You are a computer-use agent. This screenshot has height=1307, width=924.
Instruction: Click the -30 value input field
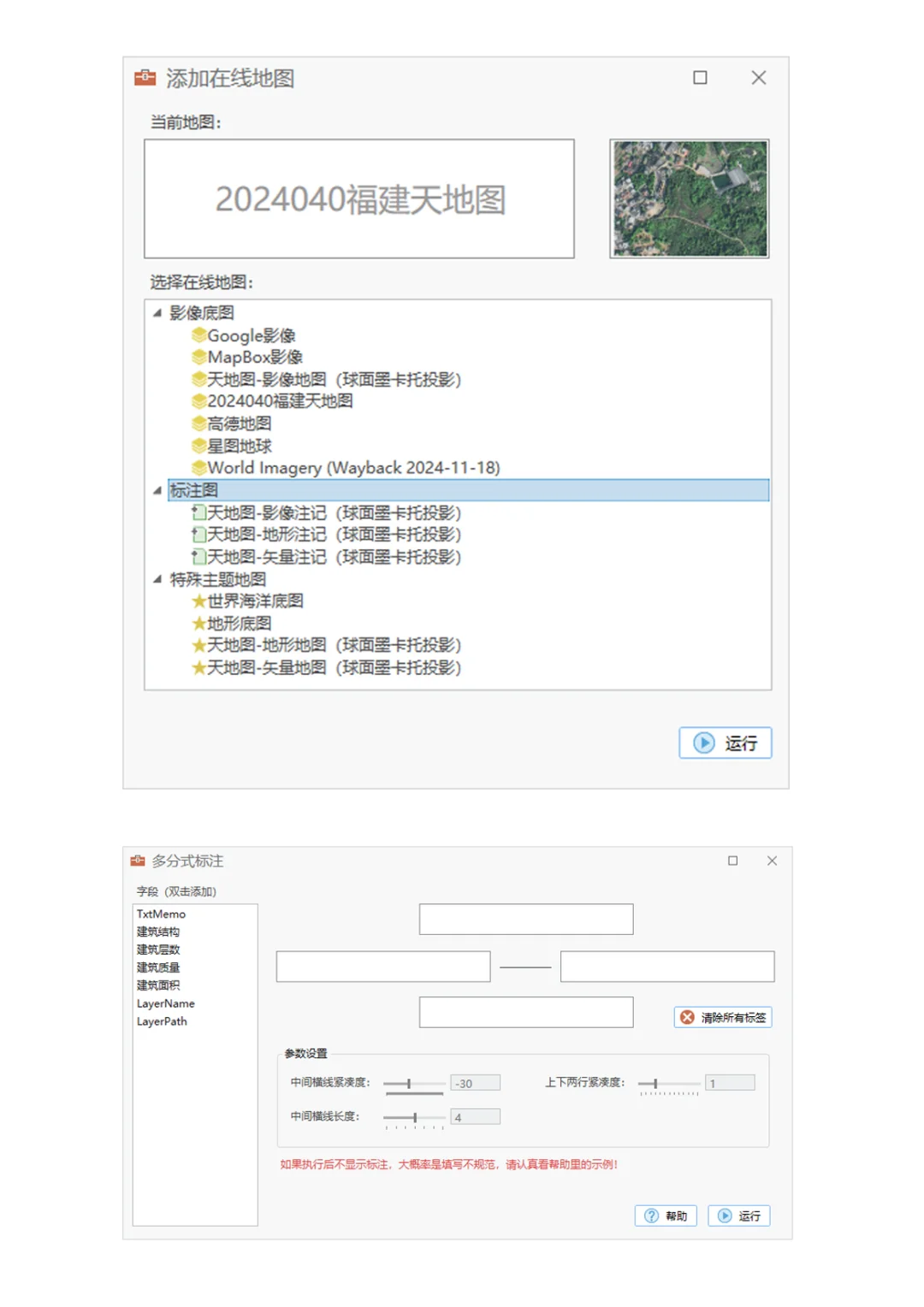[476, 1082]
